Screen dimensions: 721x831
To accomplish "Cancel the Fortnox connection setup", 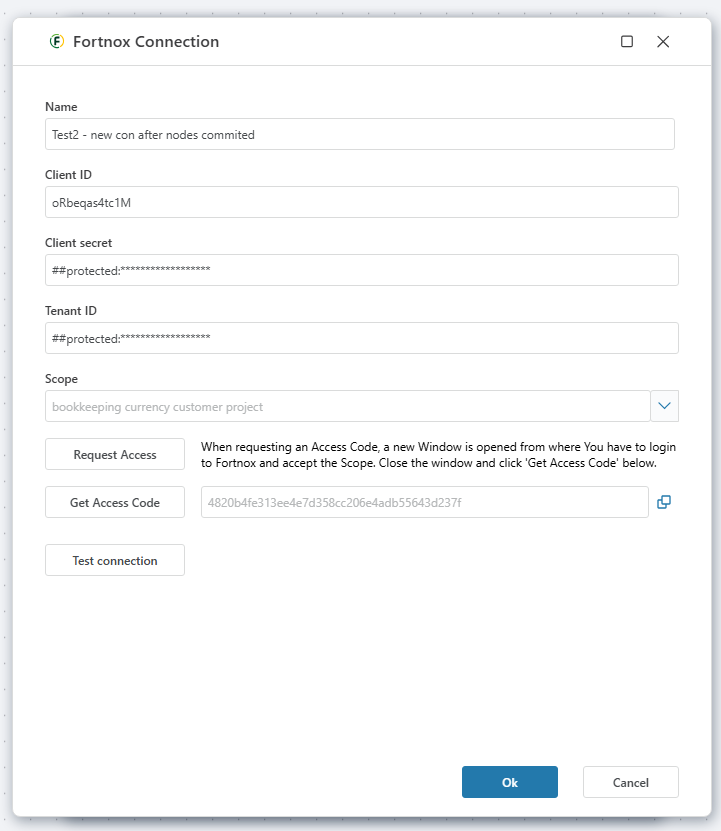I will point(630,782).
